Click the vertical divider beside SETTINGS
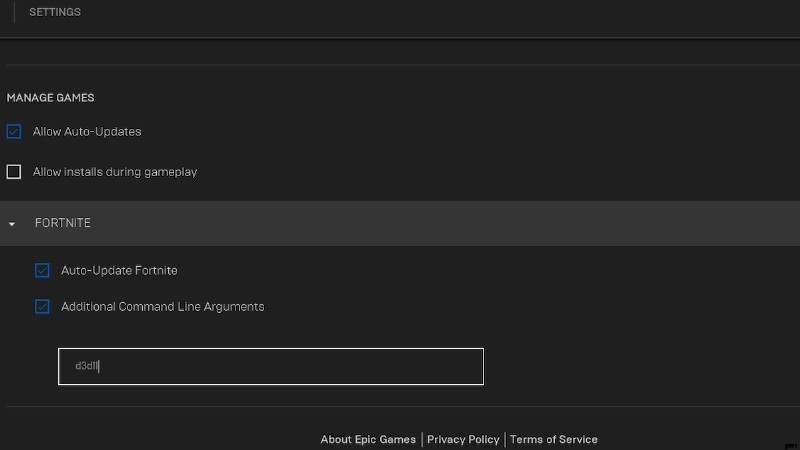Image resolution: width=800 pixels, height=450 pixels. point(14,12)
